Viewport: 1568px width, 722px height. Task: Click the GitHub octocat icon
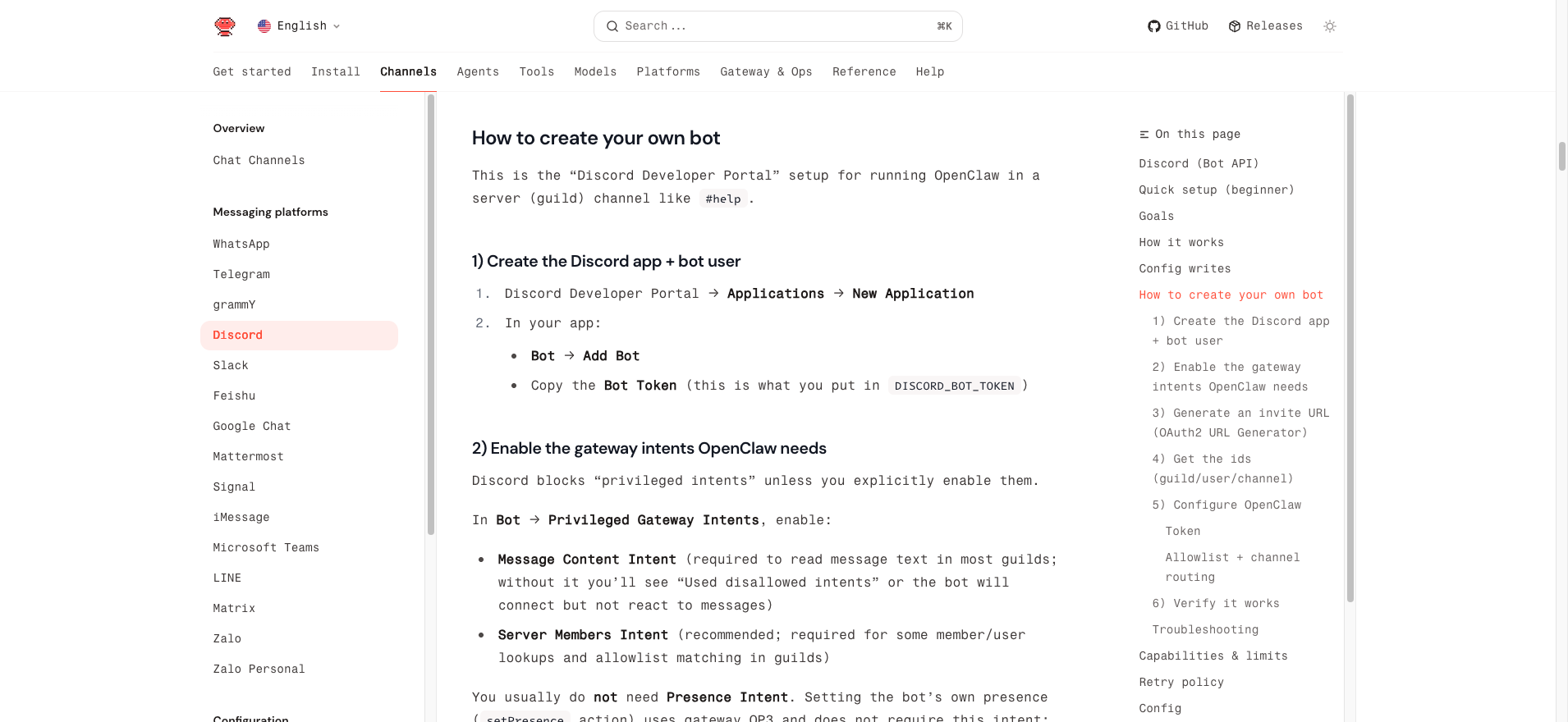[1153, 26]
